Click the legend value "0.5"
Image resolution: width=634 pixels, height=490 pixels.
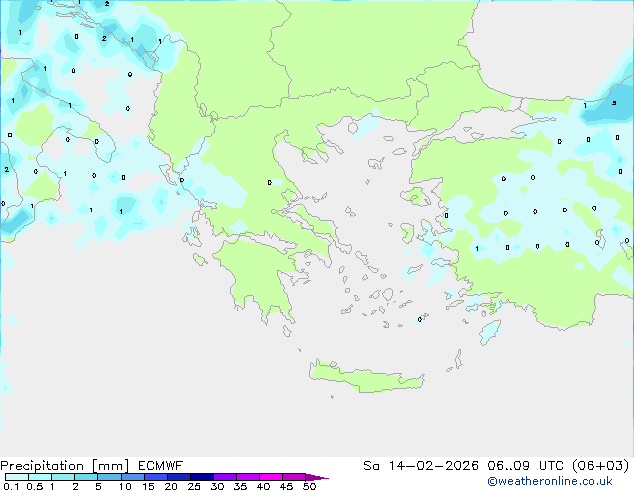click(35, 486)
